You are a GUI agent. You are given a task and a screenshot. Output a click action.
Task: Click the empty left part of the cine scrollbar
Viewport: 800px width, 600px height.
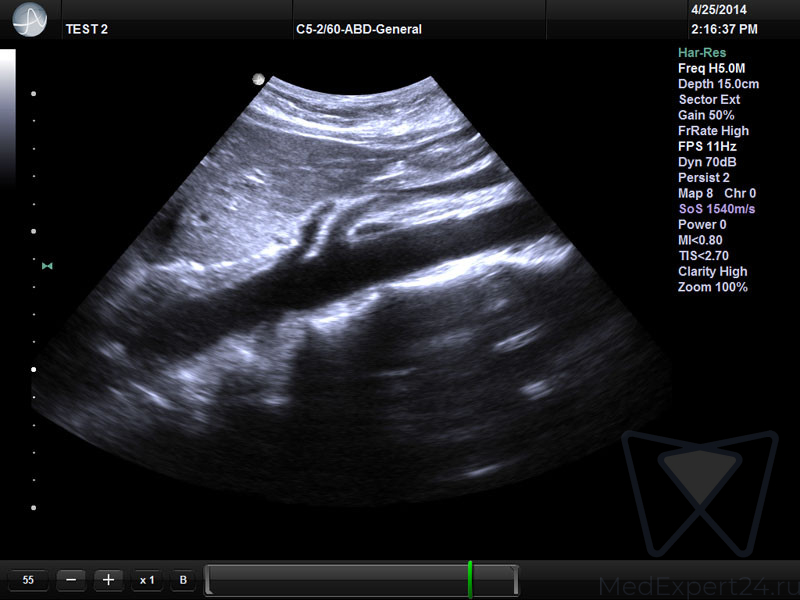(x=330, y=580)
